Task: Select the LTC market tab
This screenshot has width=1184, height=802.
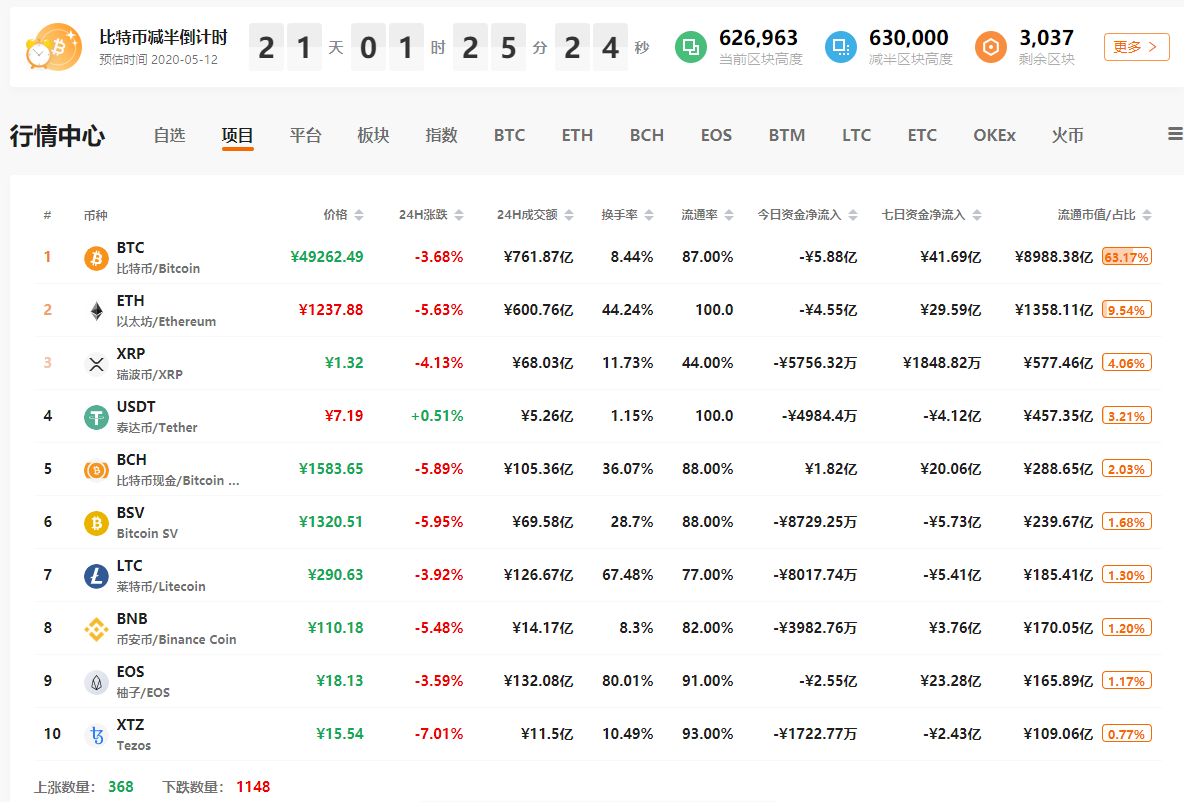Action: [856, 135]
